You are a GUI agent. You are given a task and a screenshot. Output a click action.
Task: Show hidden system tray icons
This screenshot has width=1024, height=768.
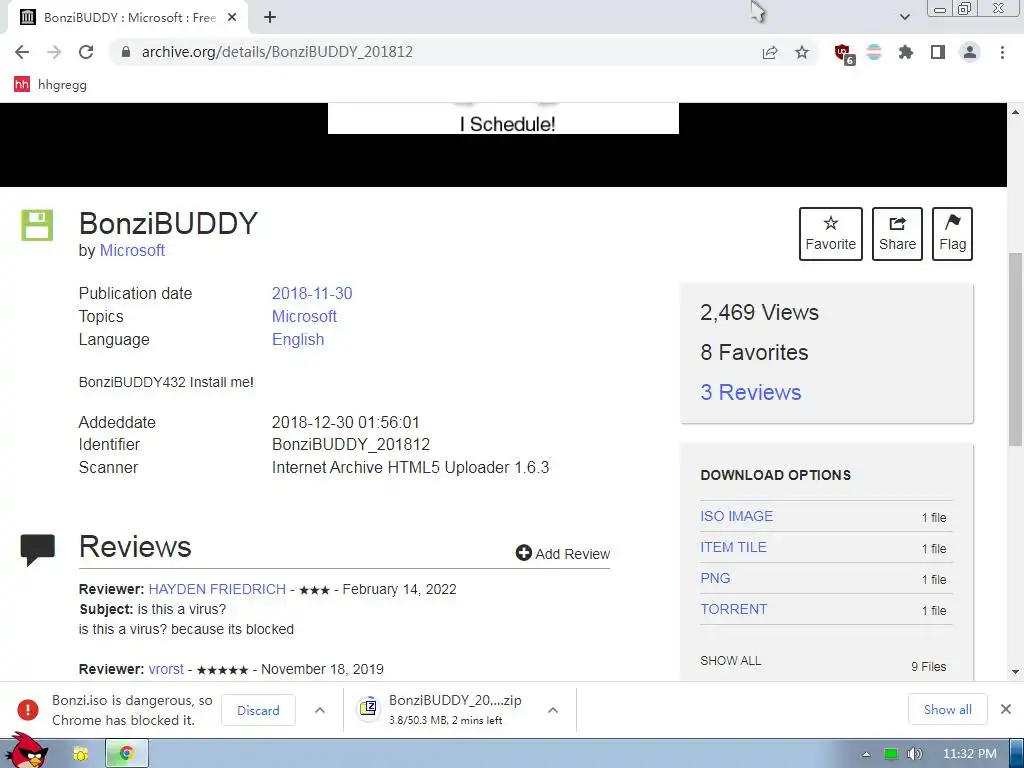[x=866, y=754]
